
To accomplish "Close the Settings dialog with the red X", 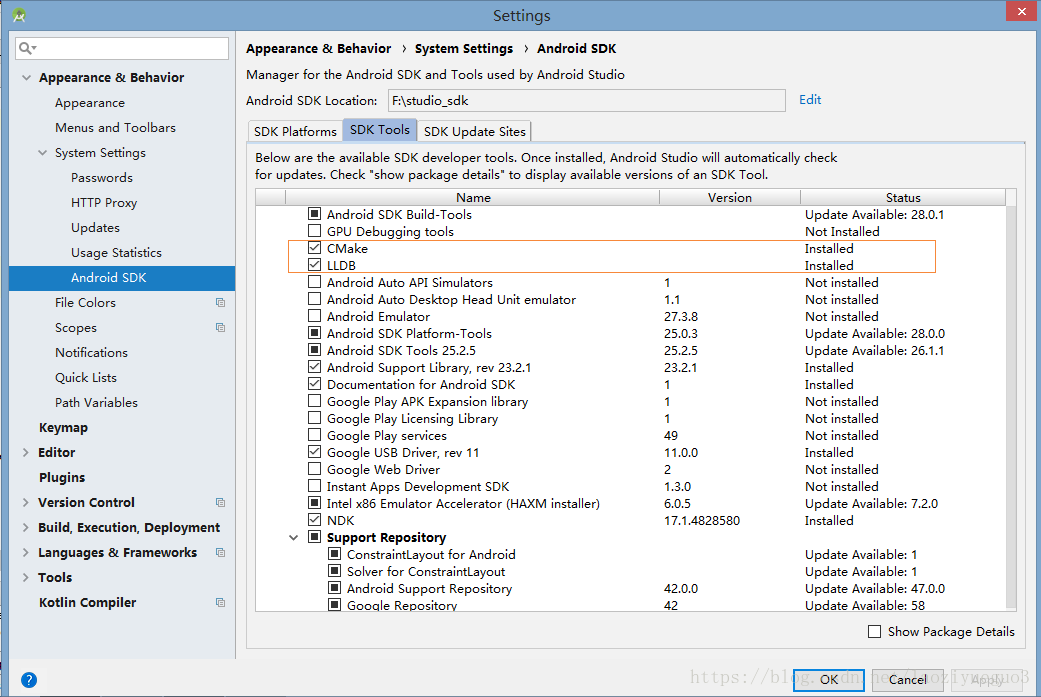I will pos(1021,11).
